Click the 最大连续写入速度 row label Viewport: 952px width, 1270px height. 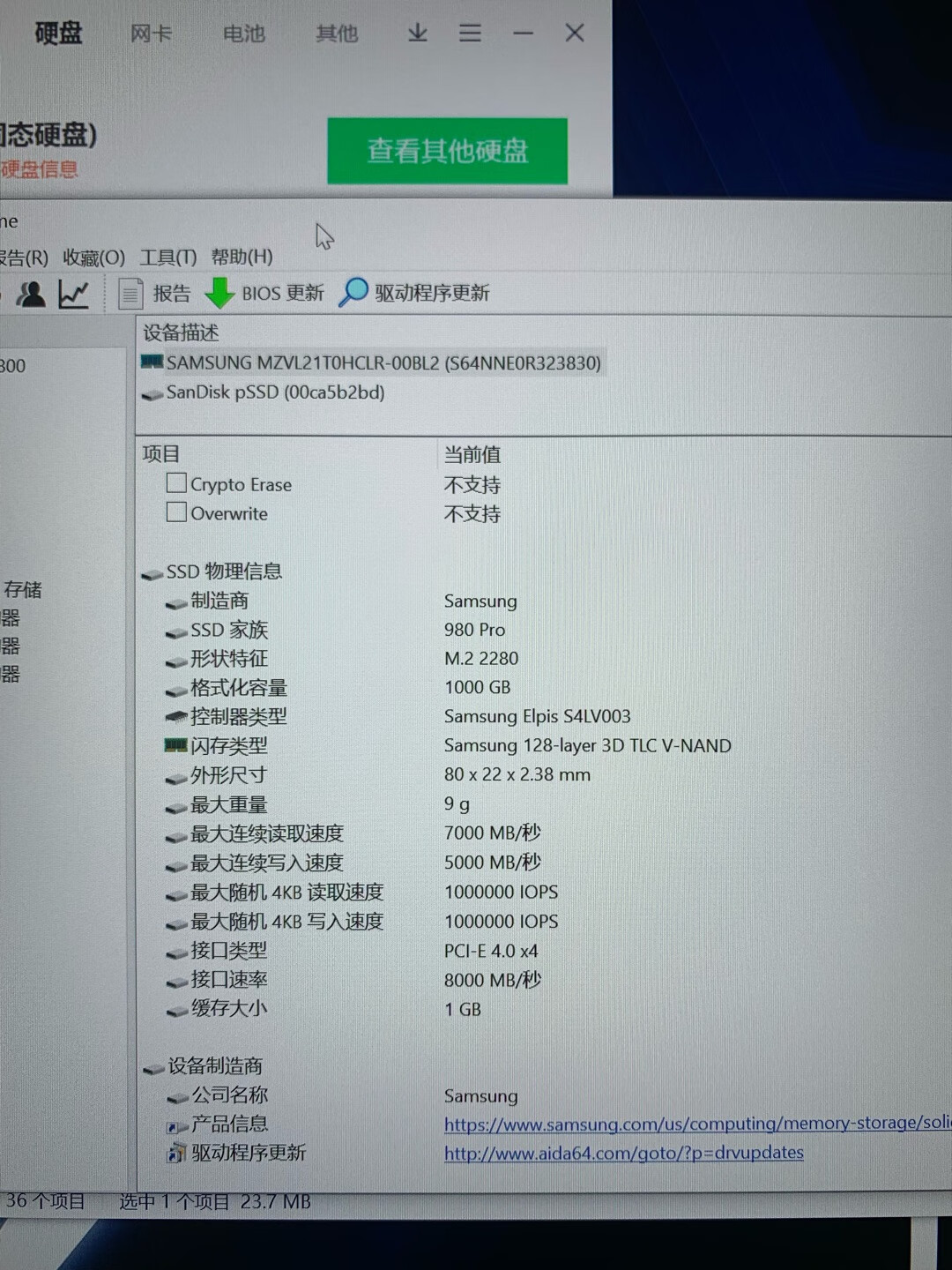(x=267, y=863)
